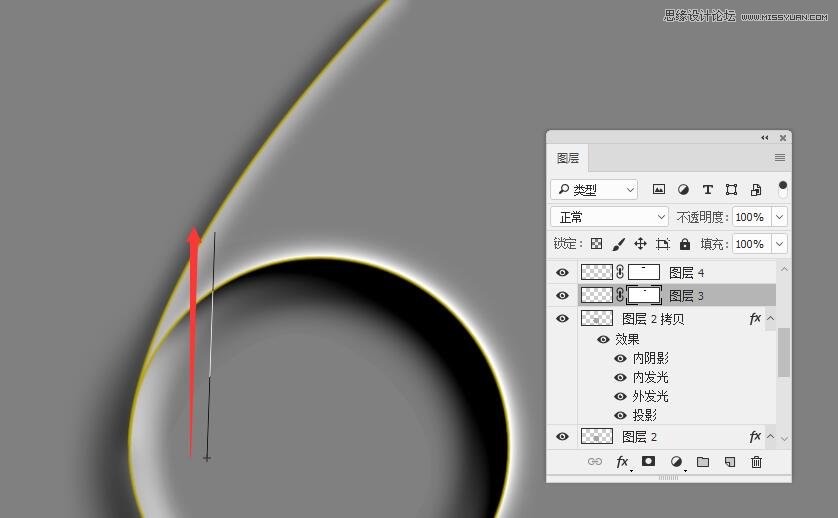Viewport: 838px width, 518px height.
Task: Toggle visibility of 图层 2 拷贝
Action: pyautogui.click(x=562, y=319)
